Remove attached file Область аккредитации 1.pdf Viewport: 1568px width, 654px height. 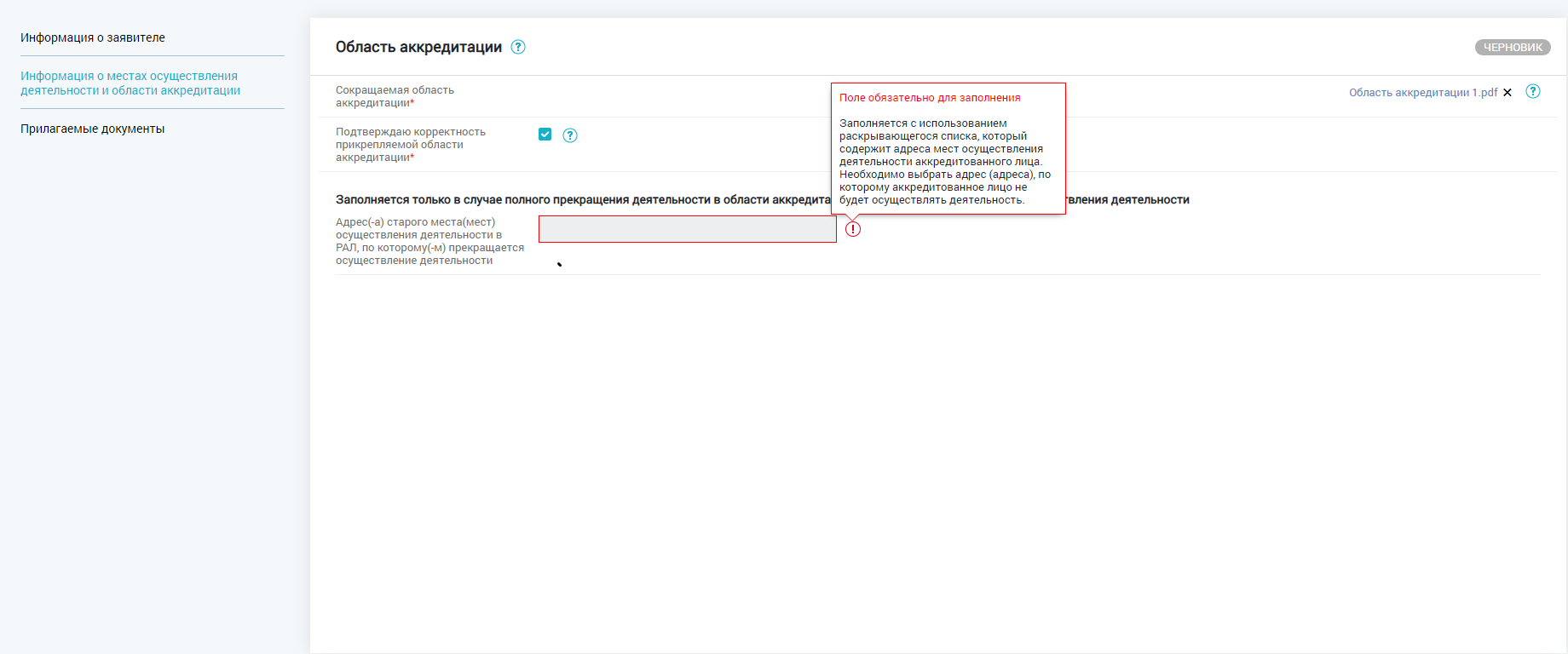[1507, 93]
